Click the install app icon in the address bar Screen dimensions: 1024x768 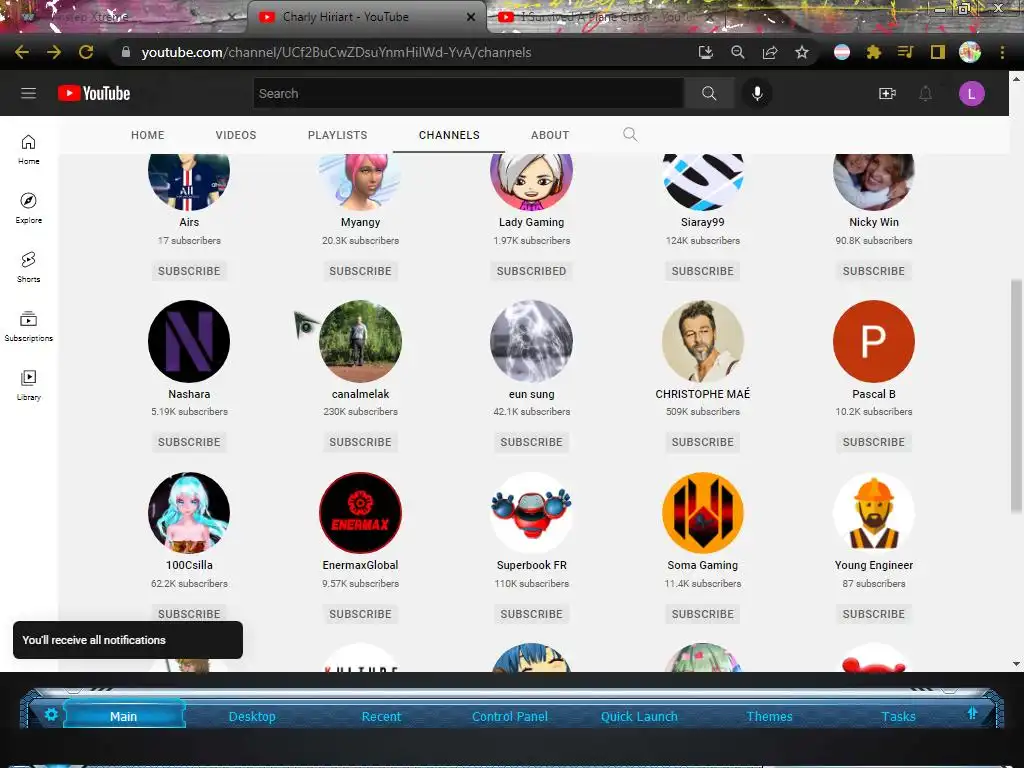[705, 52]
